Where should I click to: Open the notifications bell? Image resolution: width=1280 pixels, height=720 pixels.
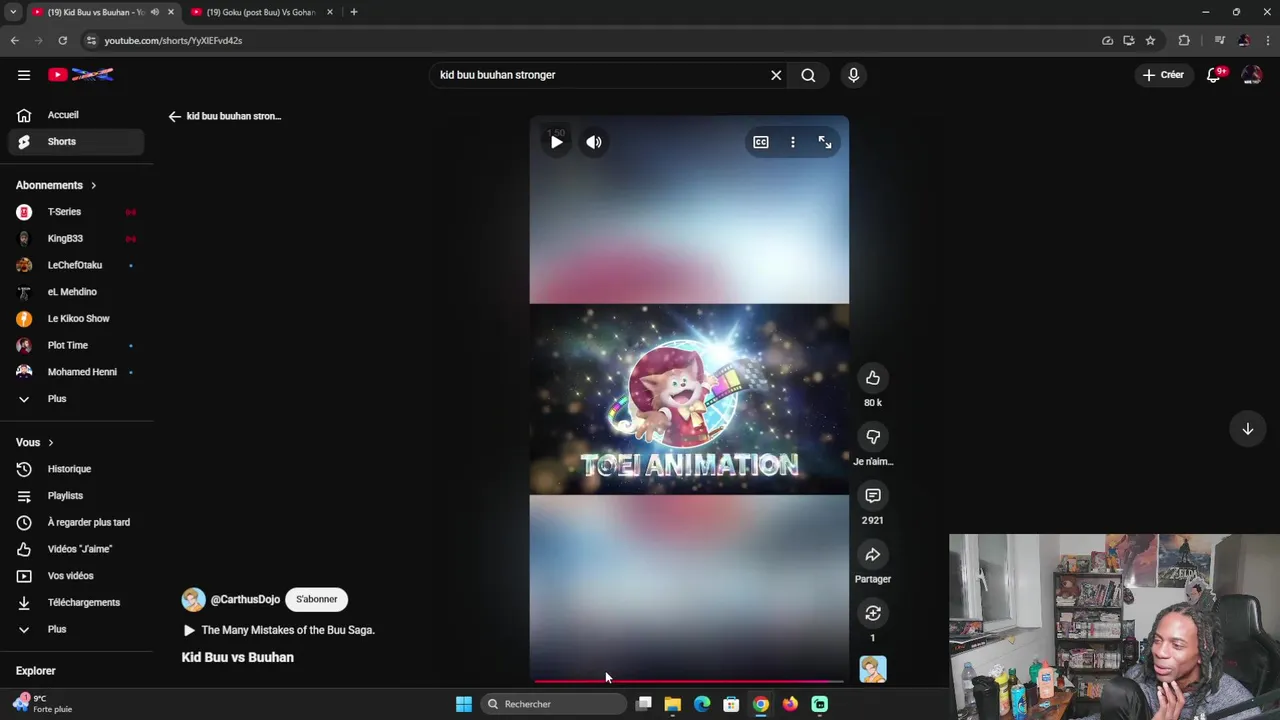(1214, 75)
